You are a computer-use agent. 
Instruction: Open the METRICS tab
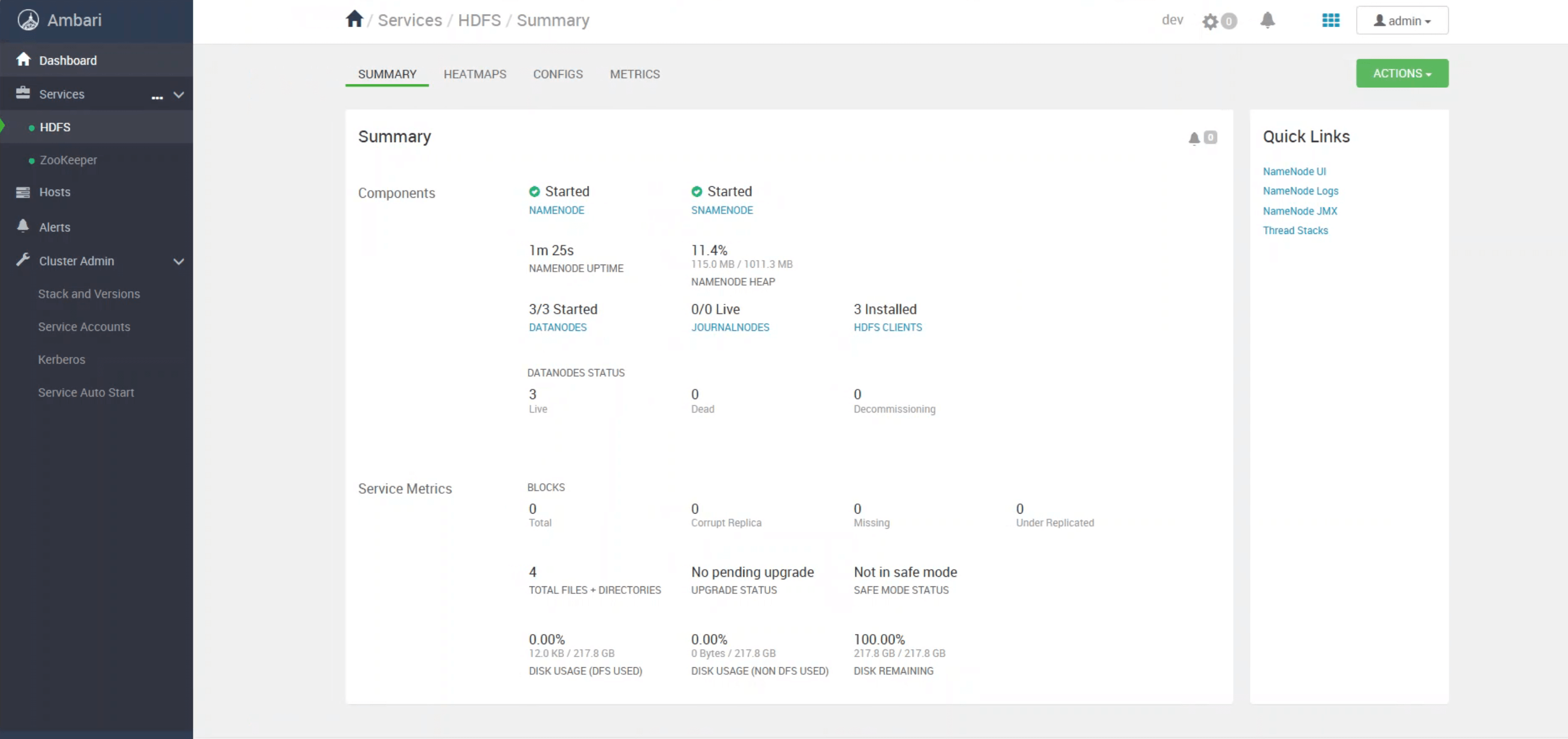634,74
